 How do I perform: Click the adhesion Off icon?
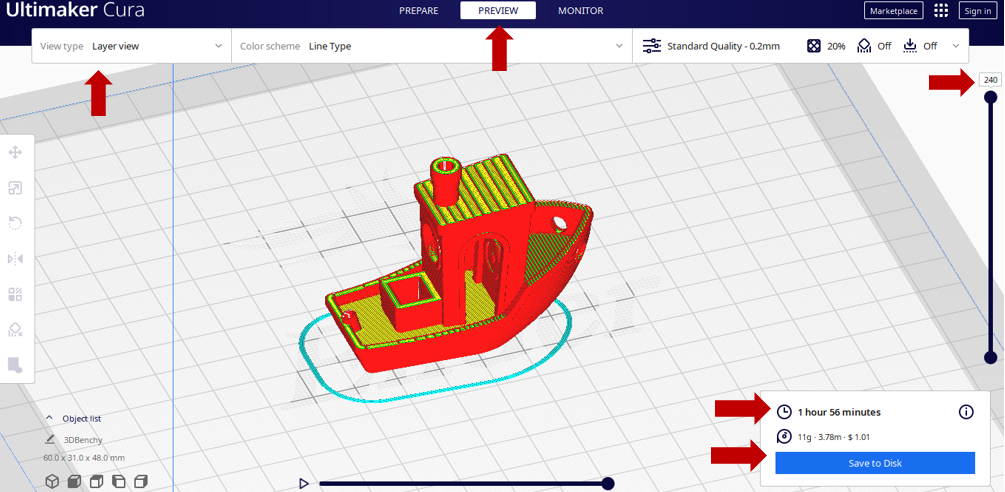click(x=910, y=46)
